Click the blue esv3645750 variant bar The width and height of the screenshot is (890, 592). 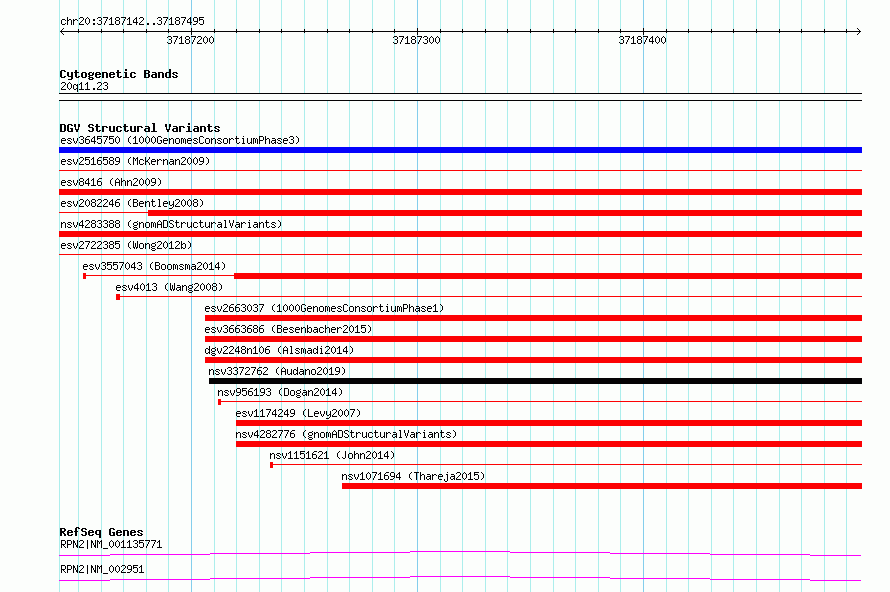[x=460, y=150]
